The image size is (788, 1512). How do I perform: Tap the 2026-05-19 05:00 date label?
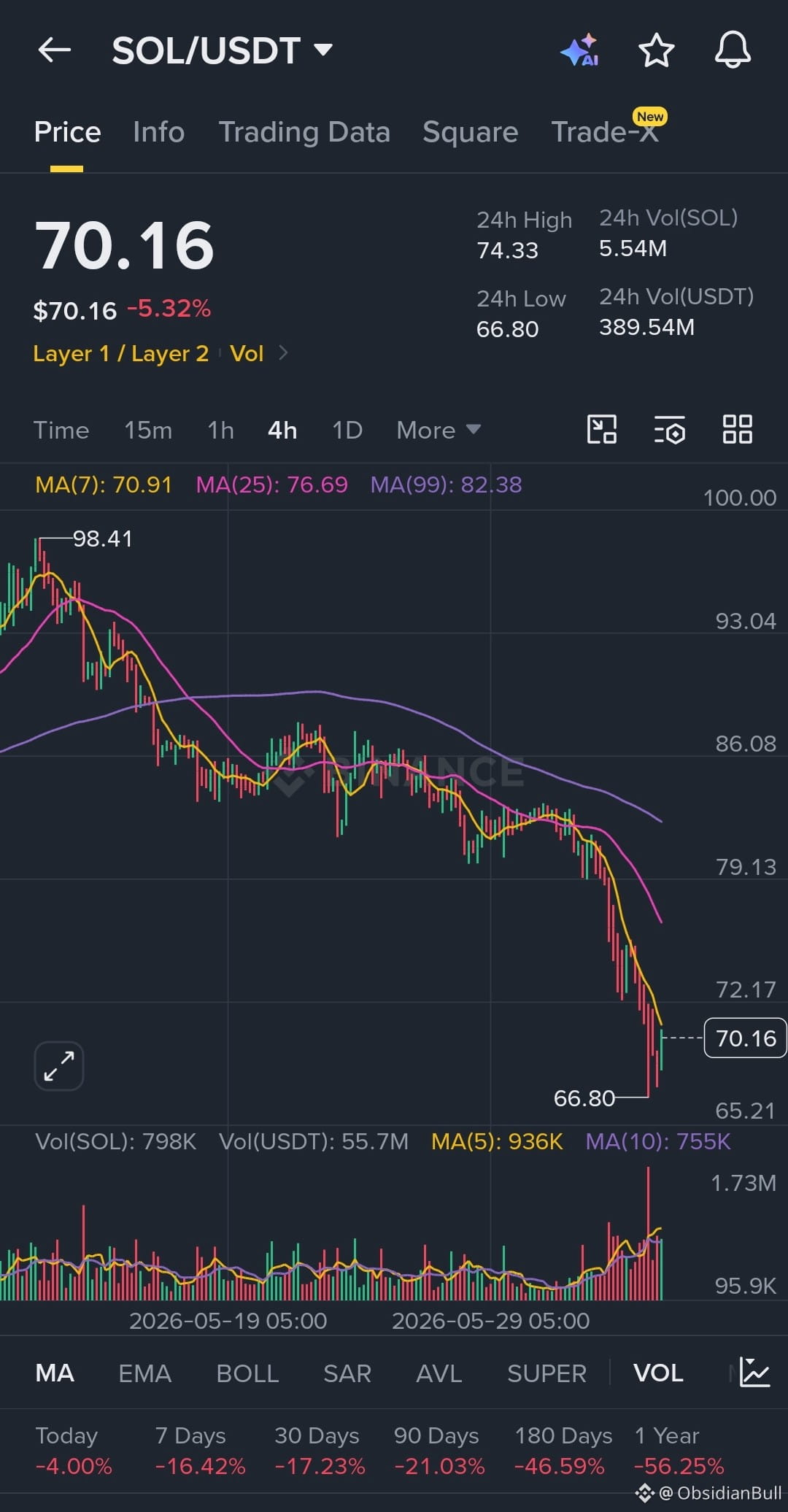(228, 1321)
